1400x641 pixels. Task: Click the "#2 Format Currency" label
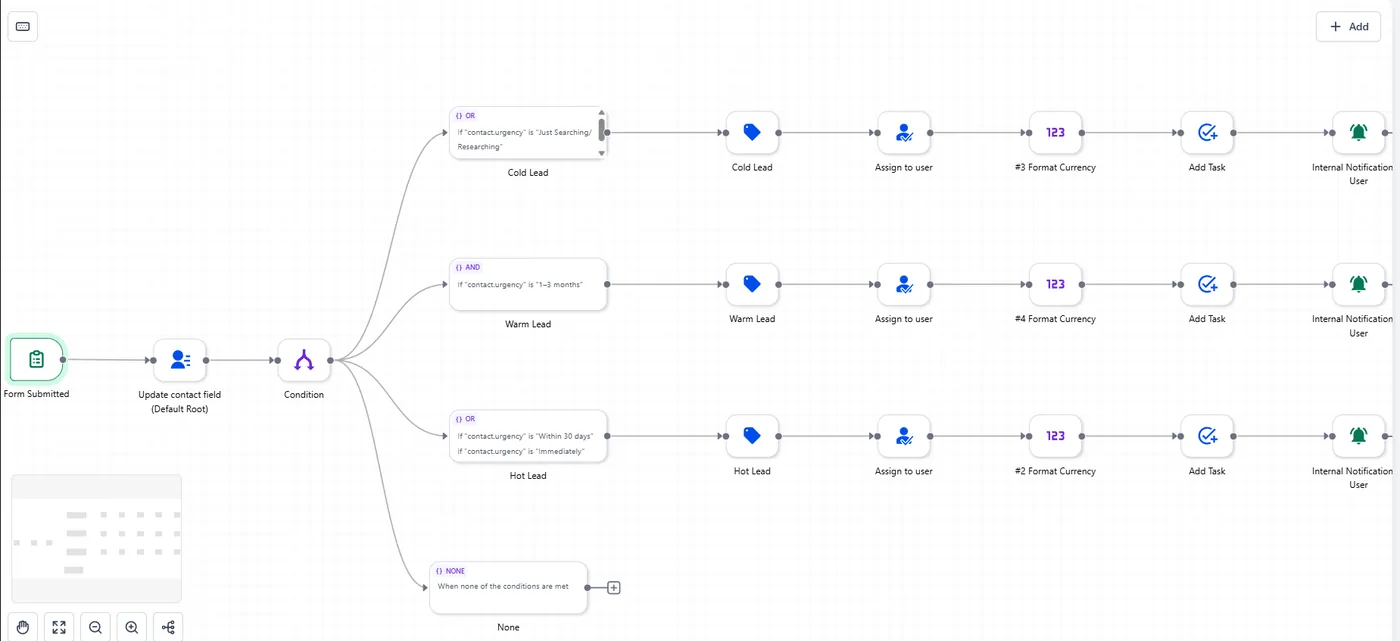[1055, 471]
